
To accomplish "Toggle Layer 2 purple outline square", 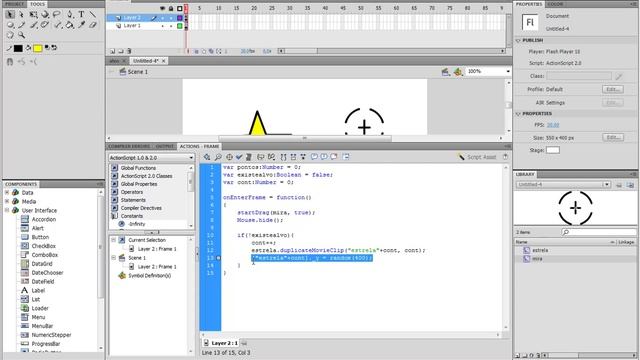I will coord(180,18).
